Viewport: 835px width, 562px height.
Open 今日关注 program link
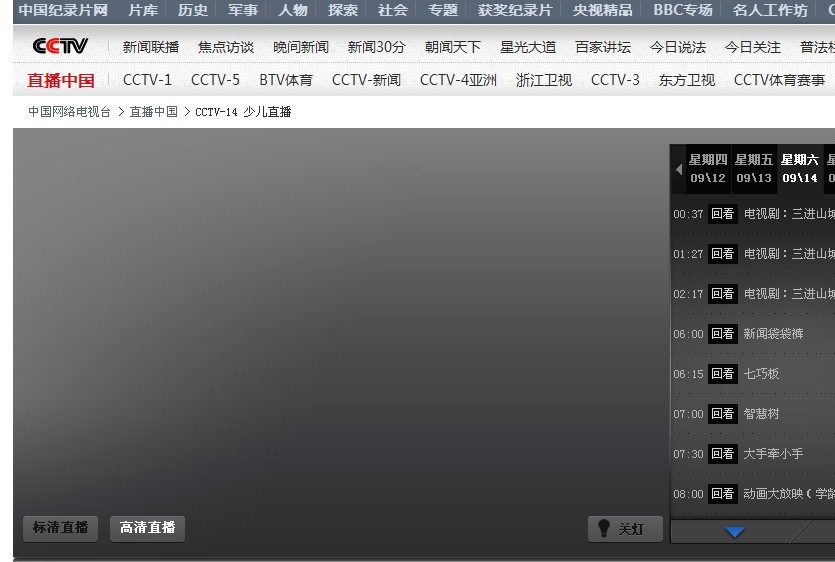click(x=753, y=47)
